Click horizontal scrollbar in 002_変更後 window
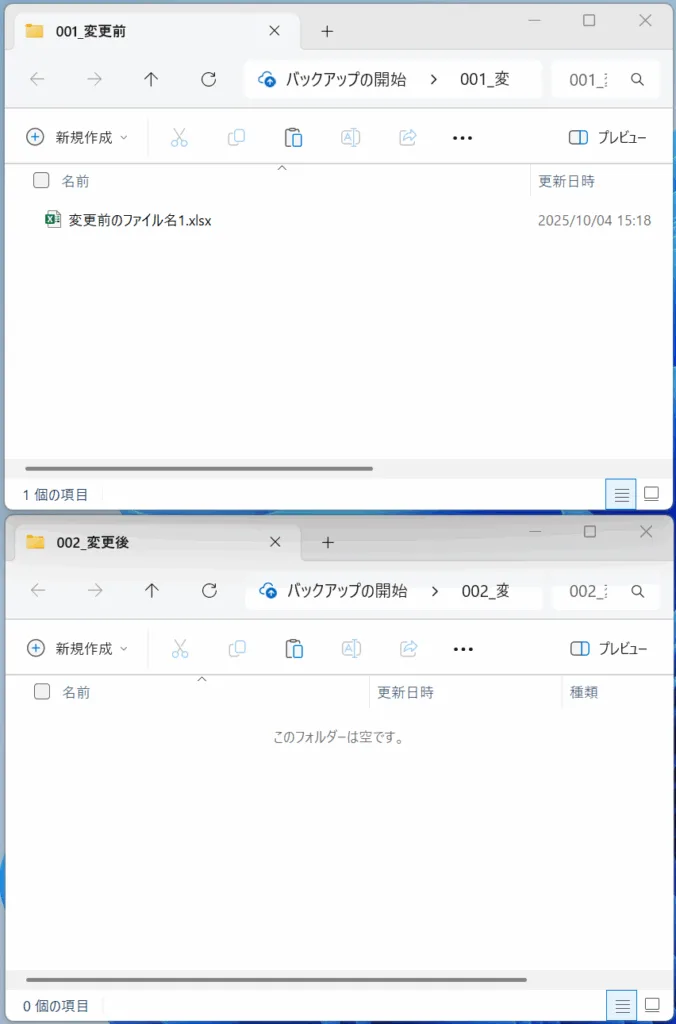This screenshot has width=676, height=1024. pos(276,980)
